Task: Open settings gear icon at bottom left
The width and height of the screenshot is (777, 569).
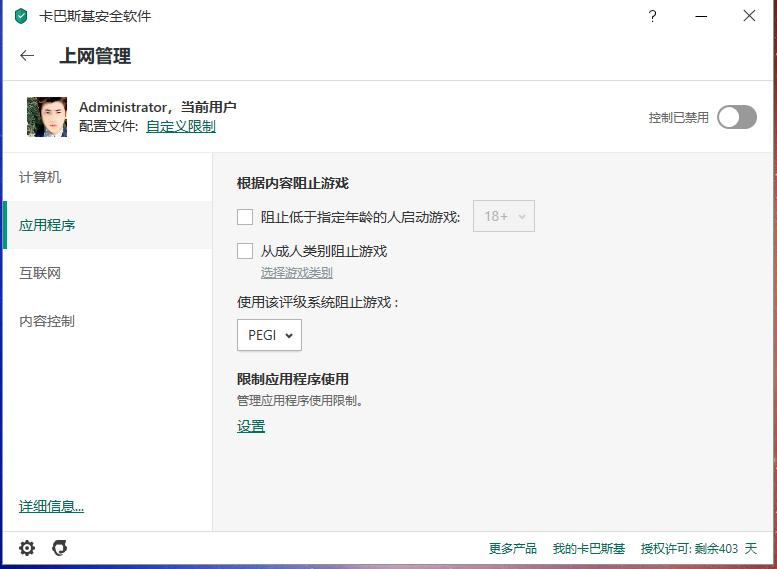Action: pyautogui.click(x=27, y=548)
